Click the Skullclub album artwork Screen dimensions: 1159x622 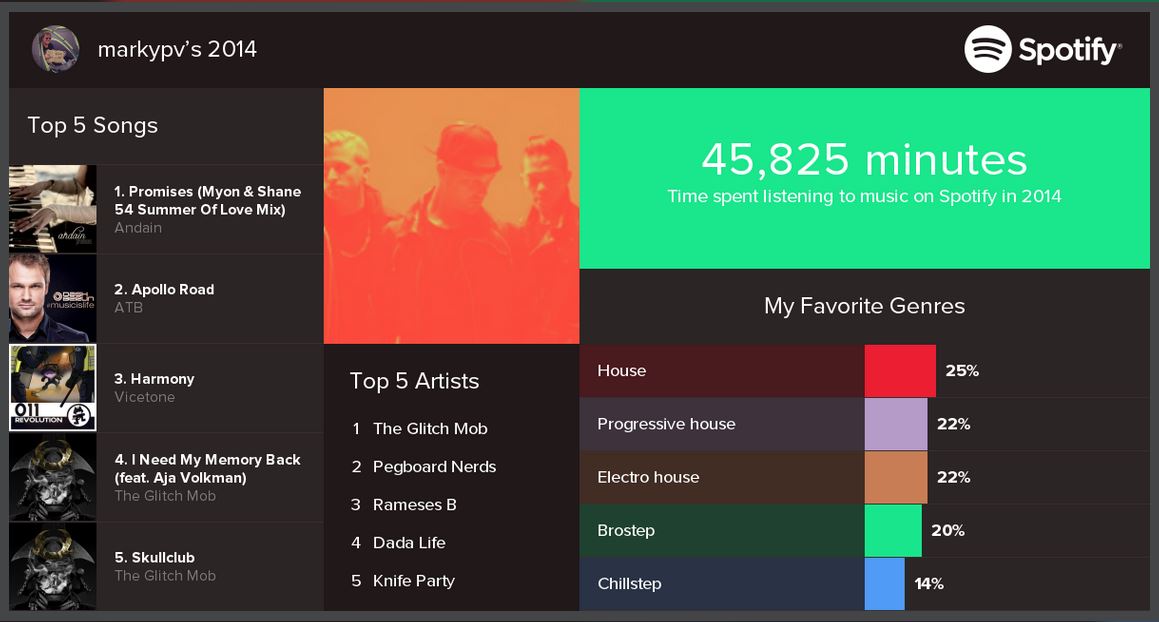click(53, 566)
